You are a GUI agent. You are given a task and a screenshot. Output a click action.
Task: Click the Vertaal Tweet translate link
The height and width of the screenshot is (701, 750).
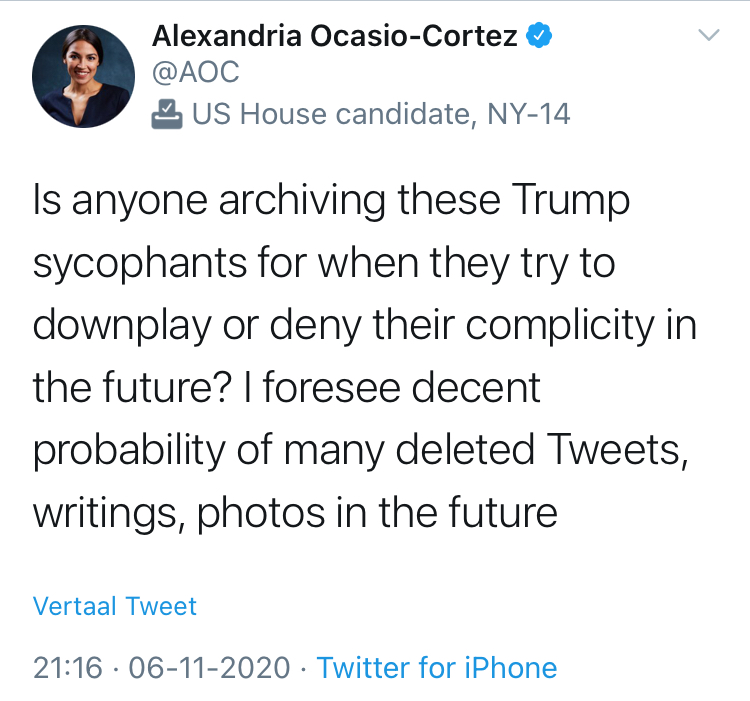114,606
